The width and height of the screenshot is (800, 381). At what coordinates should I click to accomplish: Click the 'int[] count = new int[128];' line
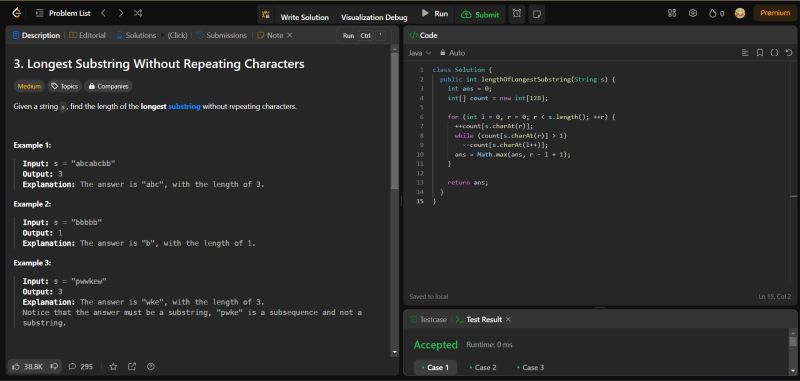(497, 98)
